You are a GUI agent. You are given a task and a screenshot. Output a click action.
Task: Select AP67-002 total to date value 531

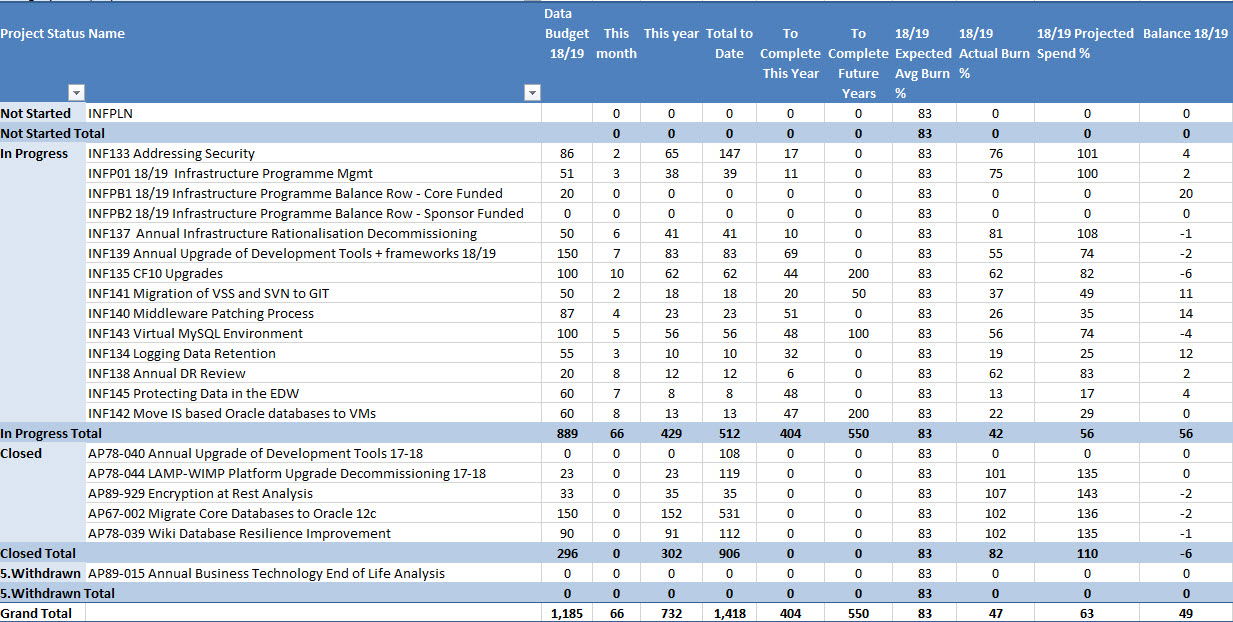click(729, 513)
